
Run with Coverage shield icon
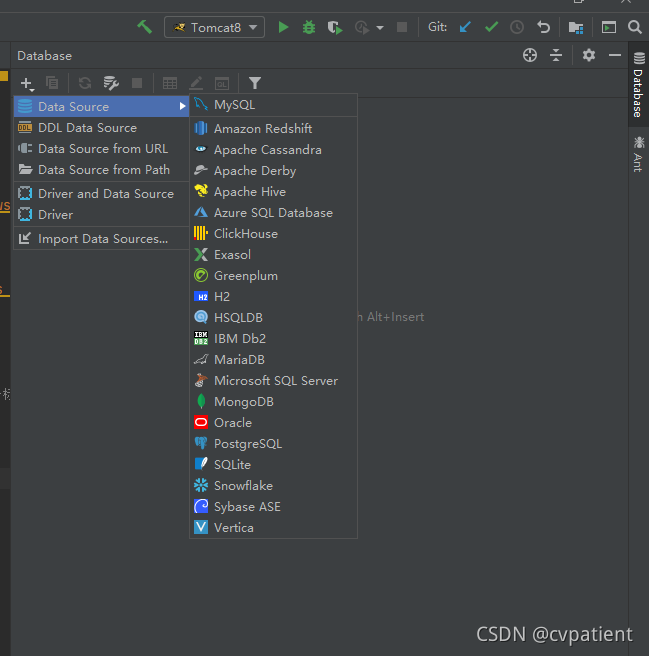click(334, 28)
